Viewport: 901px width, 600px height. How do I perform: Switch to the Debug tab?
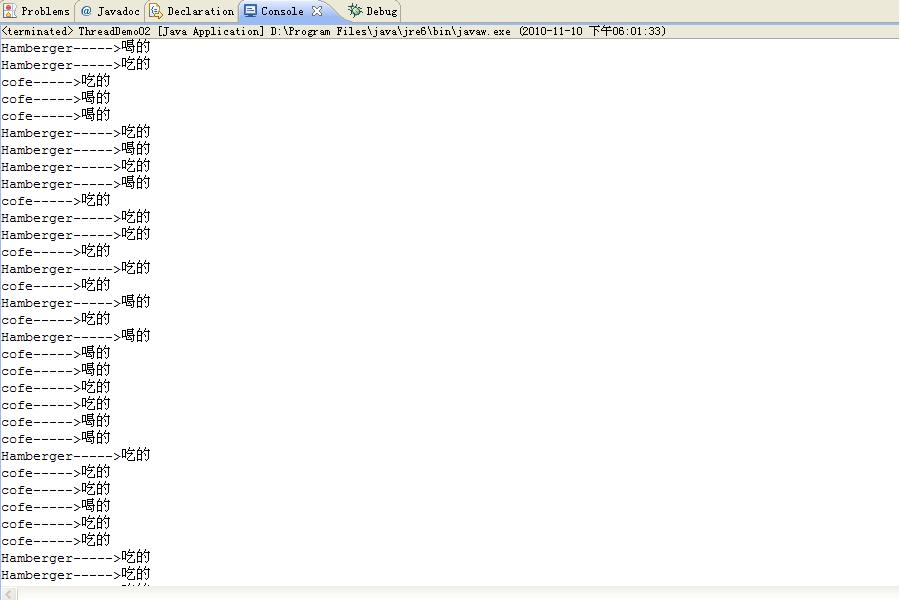[x=373, y=11]
